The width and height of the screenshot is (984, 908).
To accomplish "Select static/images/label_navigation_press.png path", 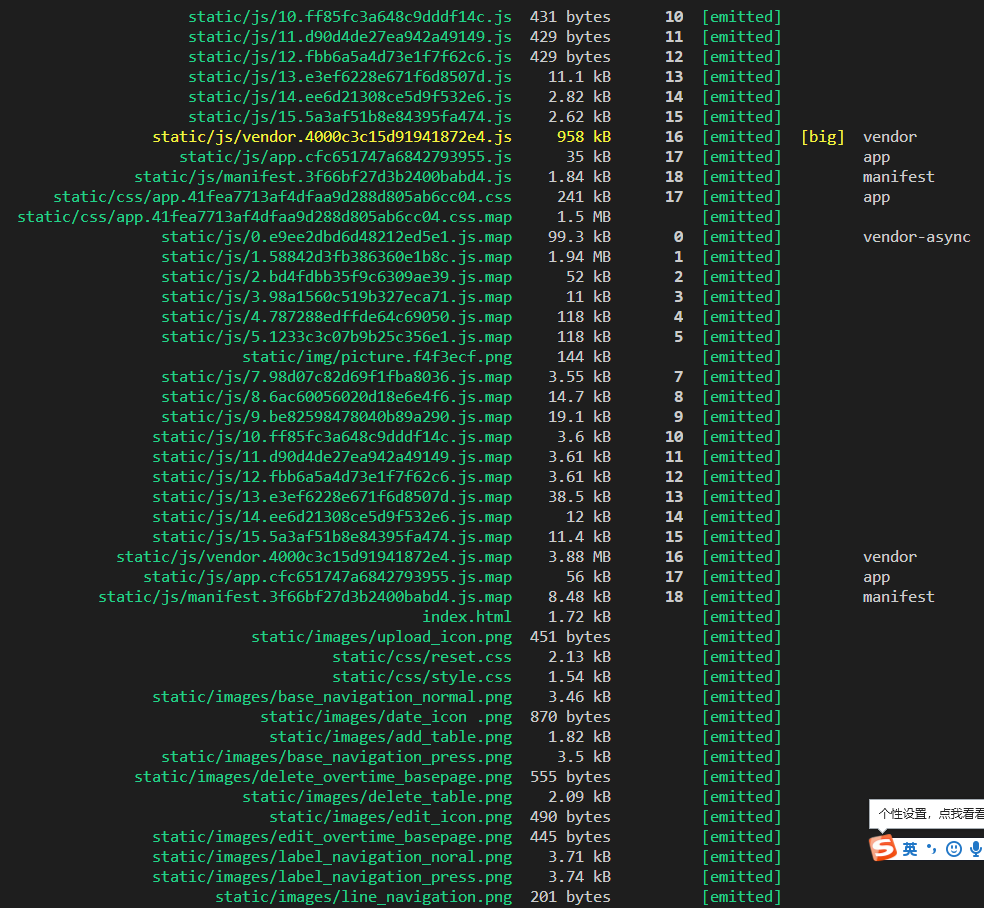I will [x=332, y=877].
